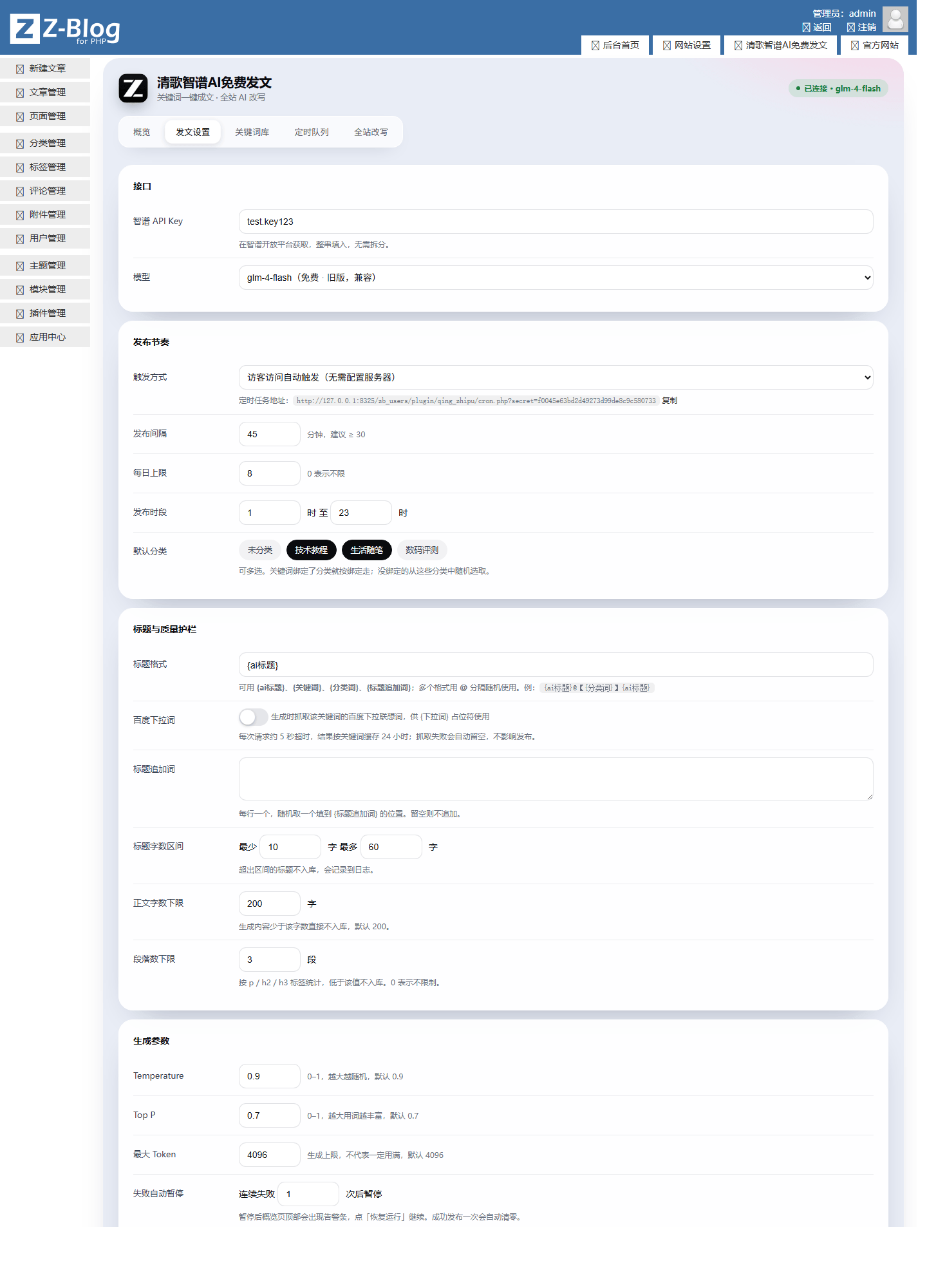Open 应用中心 in the sidebar
Viewport: 927px width, 1288px height.
tap(45, 337)
